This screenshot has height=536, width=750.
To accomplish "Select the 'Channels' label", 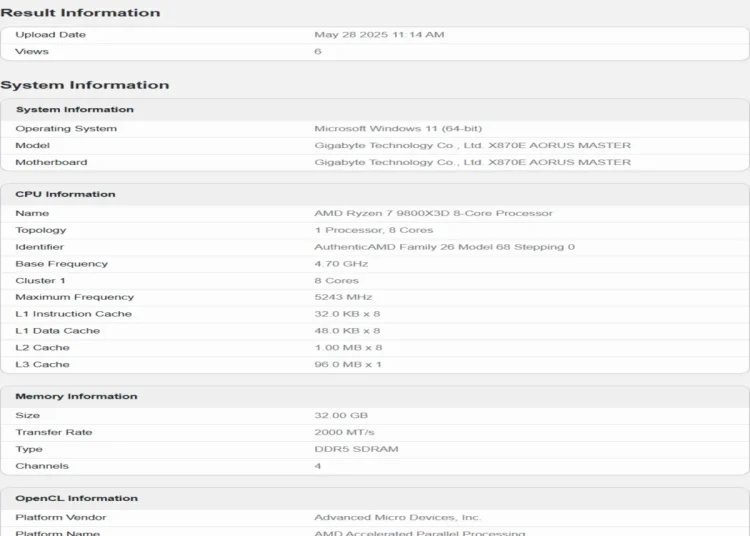I will [42, 466].
